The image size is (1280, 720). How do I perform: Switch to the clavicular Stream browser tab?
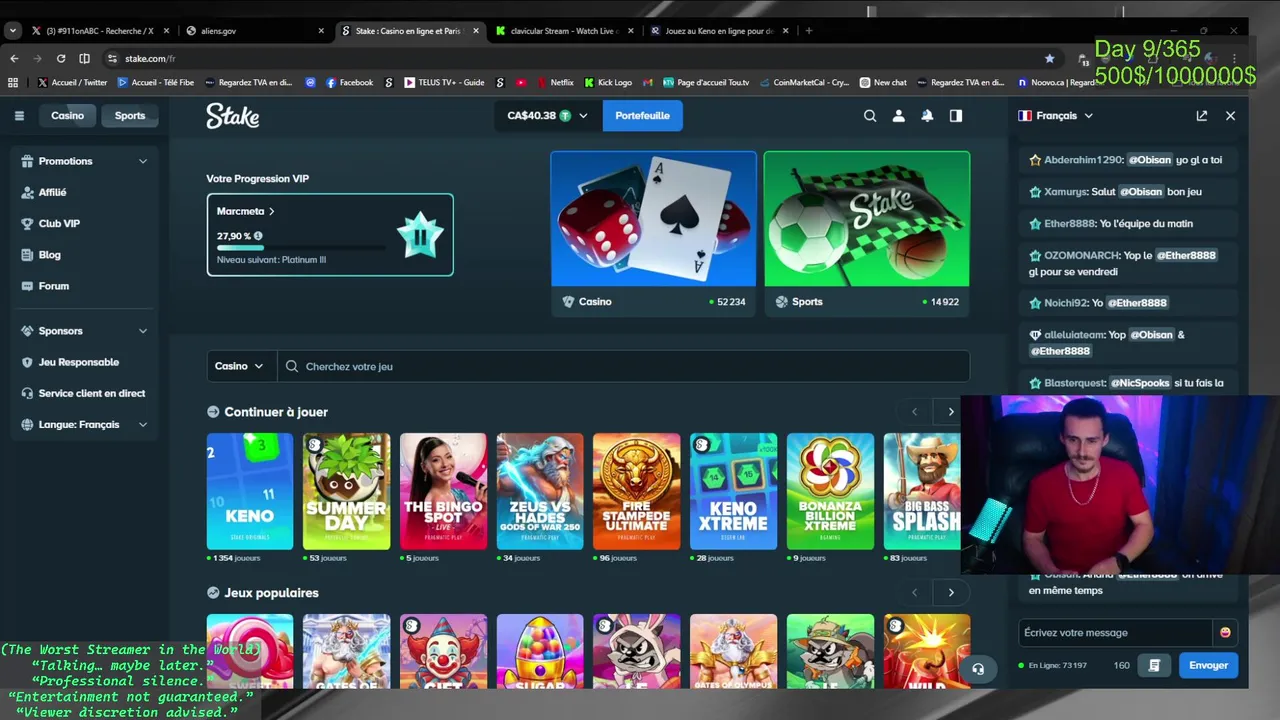click(x=563, y=31)
